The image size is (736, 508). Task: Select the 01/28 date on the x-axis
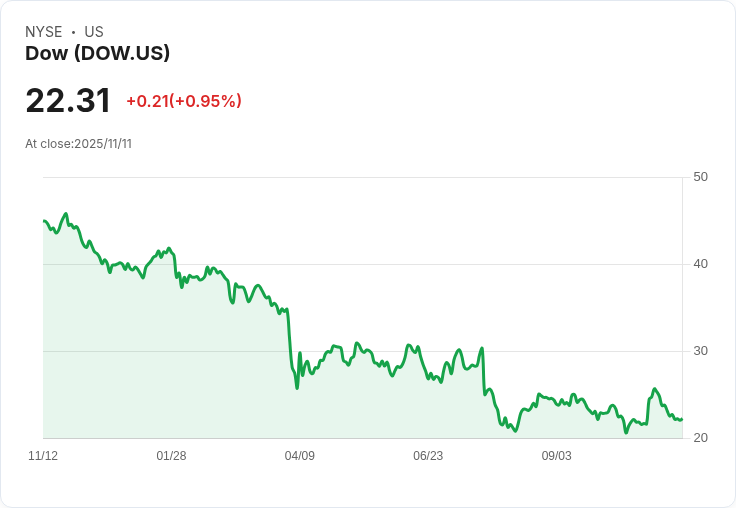click(171, 456)
